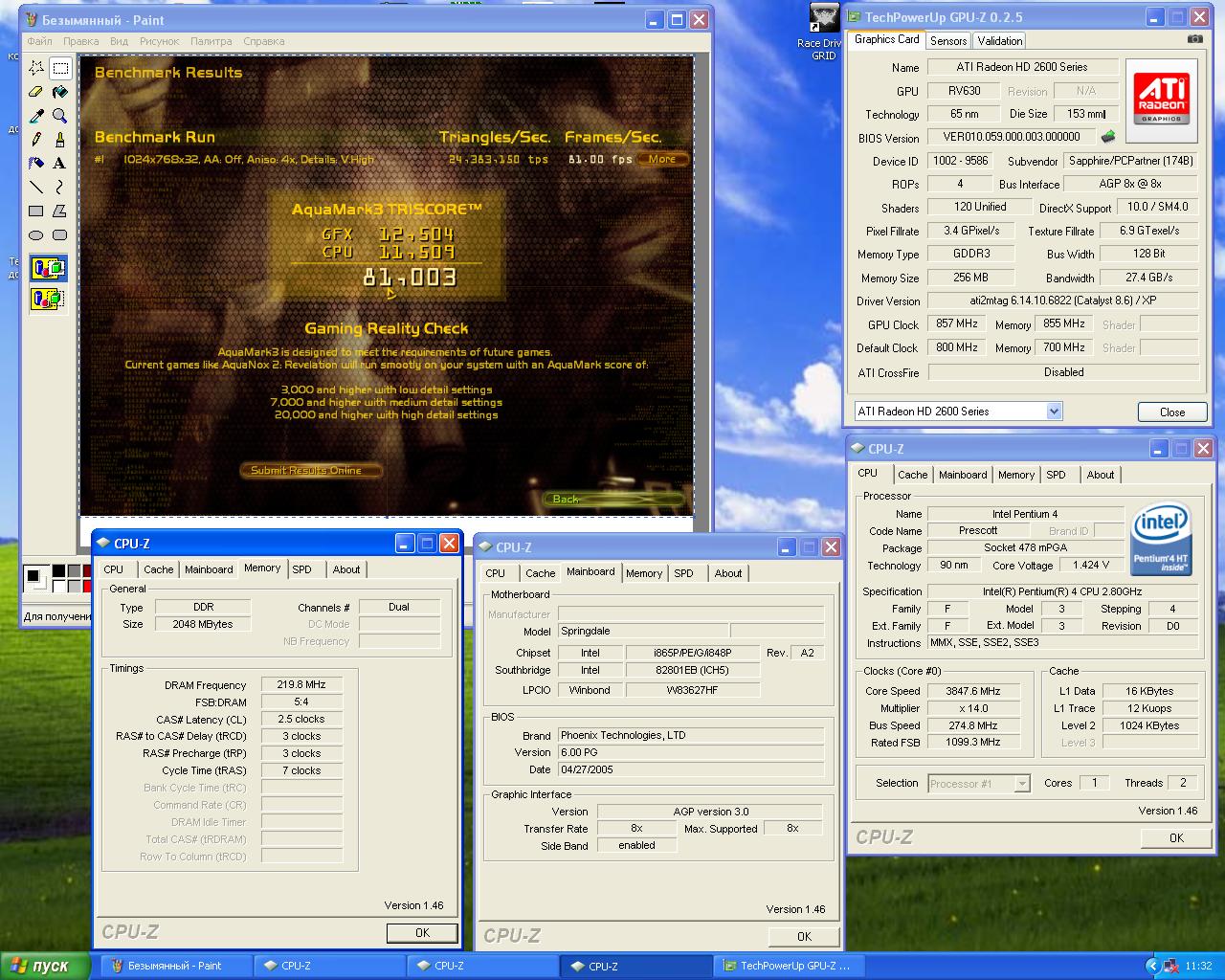Click the ATI Radeon logo in GPU-Z

coord(1161,100)
